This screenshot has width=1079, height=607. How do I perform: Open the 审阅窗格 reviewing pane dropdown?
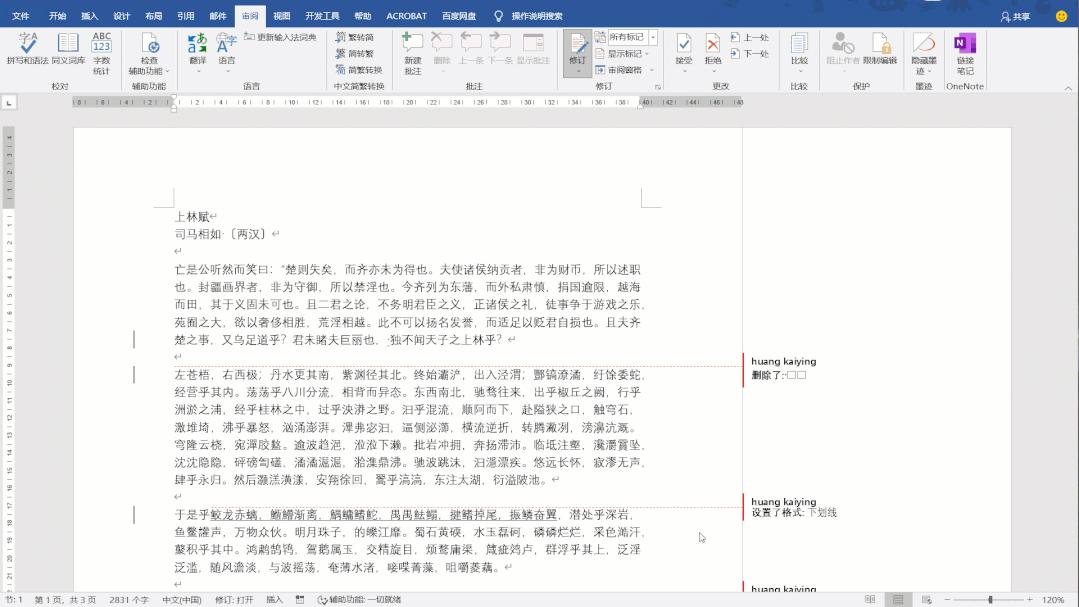pyautogui.click(x=622, y=70)
